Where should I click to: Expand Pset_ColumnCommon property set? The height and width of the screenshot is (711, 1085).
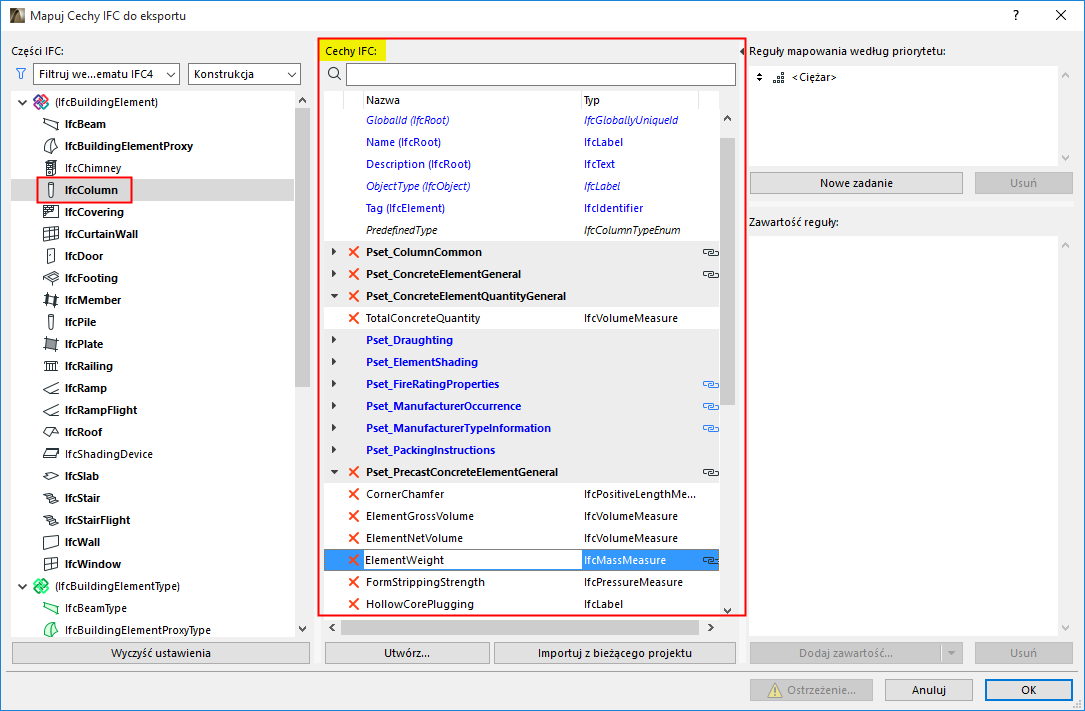[x=334, y=252]
